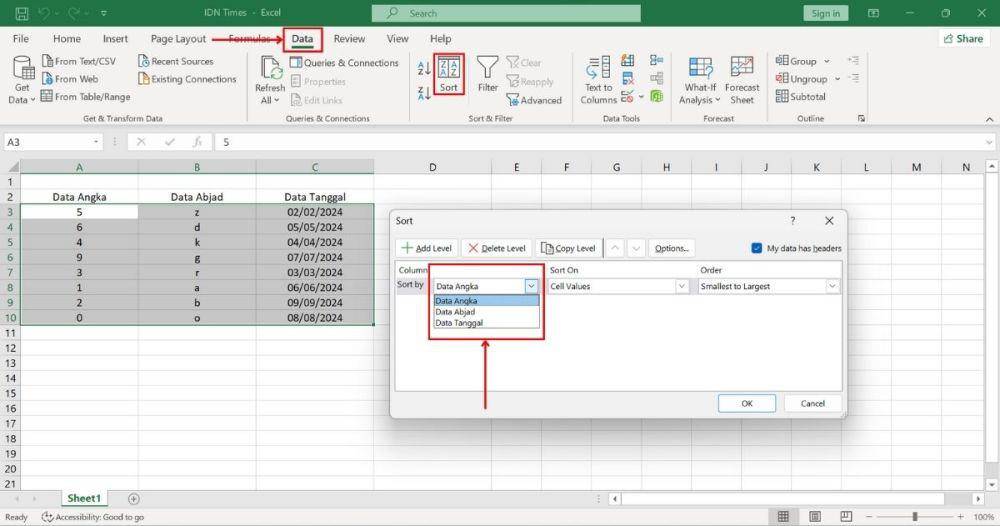Open Recent Sources
The width and height of the screenshot is (1000, 526).
pyautogui.click(x=176, y=61)
